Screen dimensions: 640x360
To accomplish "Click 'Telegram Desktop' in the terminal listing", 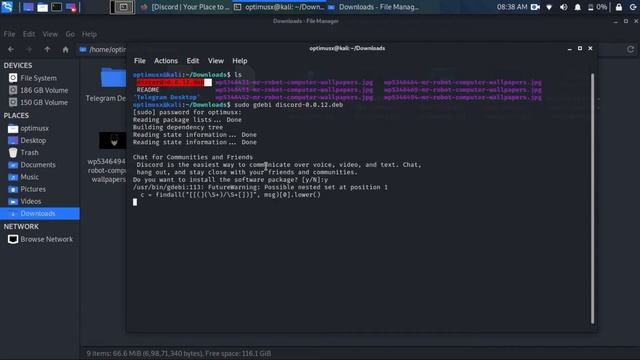I will click(x=167, y=98).
